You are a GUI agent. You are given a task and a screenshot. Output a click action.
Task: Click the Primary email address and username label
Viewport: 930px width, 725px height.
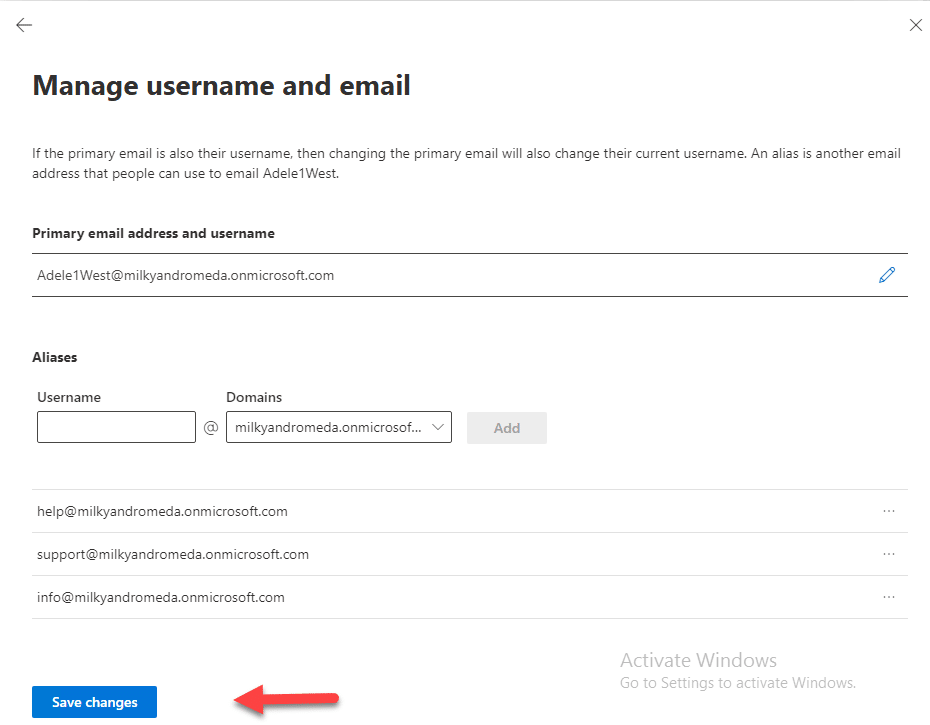(x=154, y=233)
